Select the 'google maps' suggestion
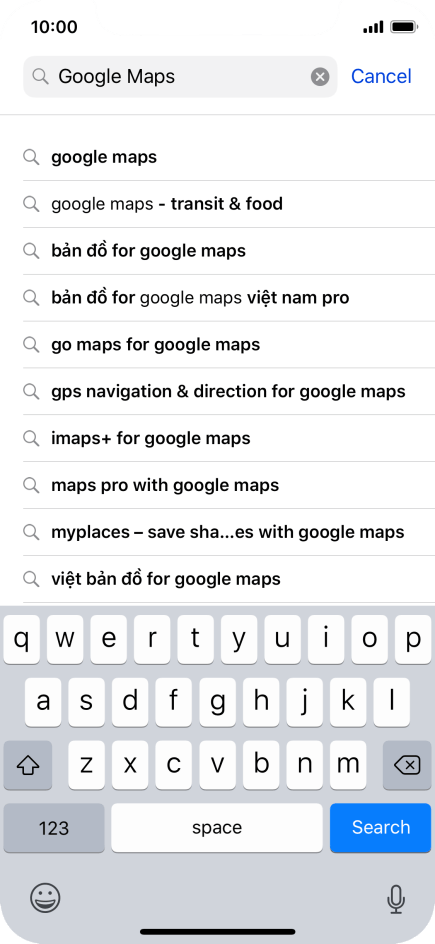 tap(229, 157)
